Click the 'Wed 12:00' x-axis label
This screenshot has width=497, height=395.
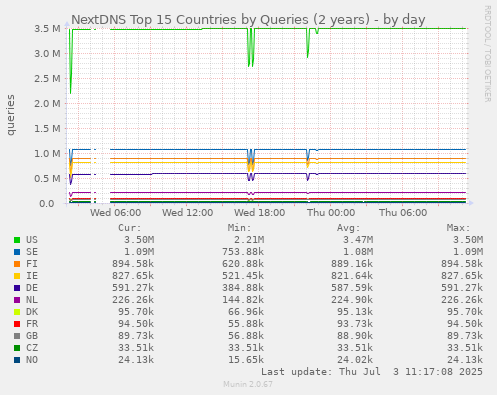tap(187, 213)
